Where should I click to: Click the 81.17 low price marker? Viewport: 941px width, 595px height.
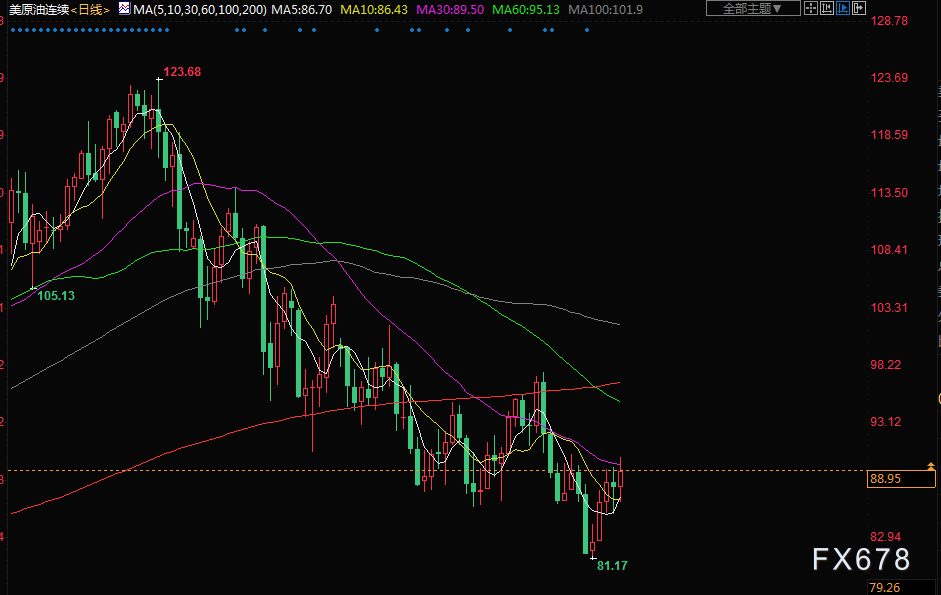click(612, 566)
